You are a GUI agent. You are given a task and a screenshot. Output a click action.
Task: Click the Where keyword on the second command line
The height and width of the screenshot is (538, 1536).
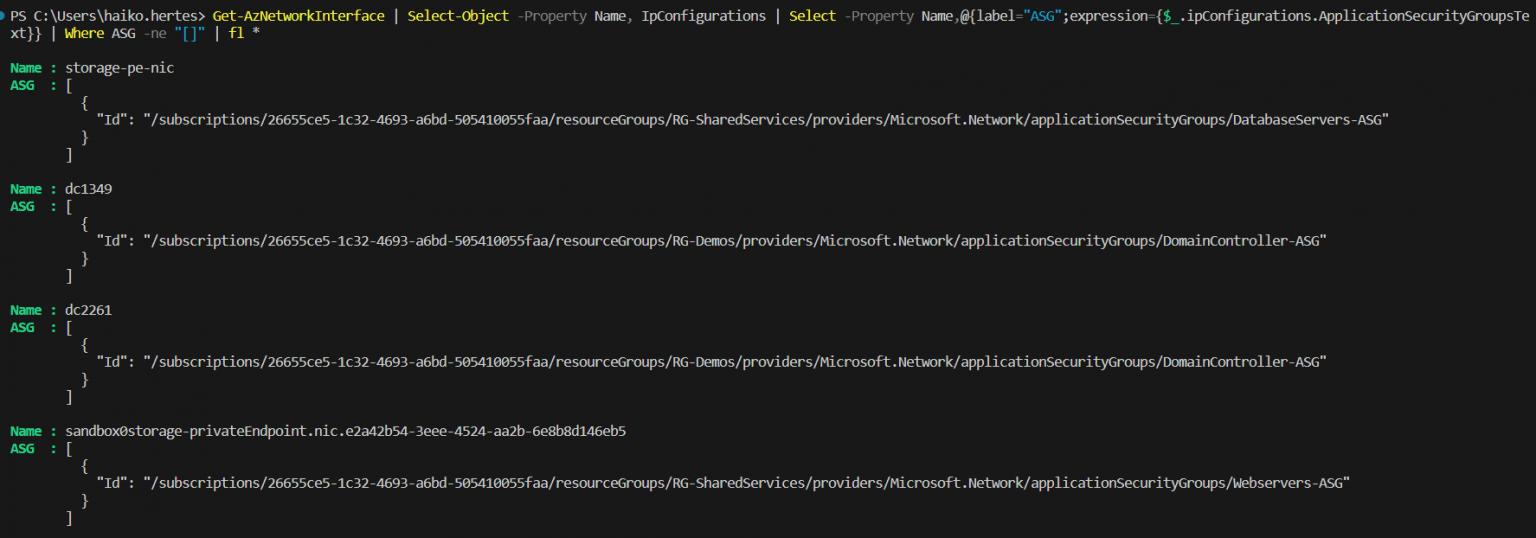tap(85, 33)
